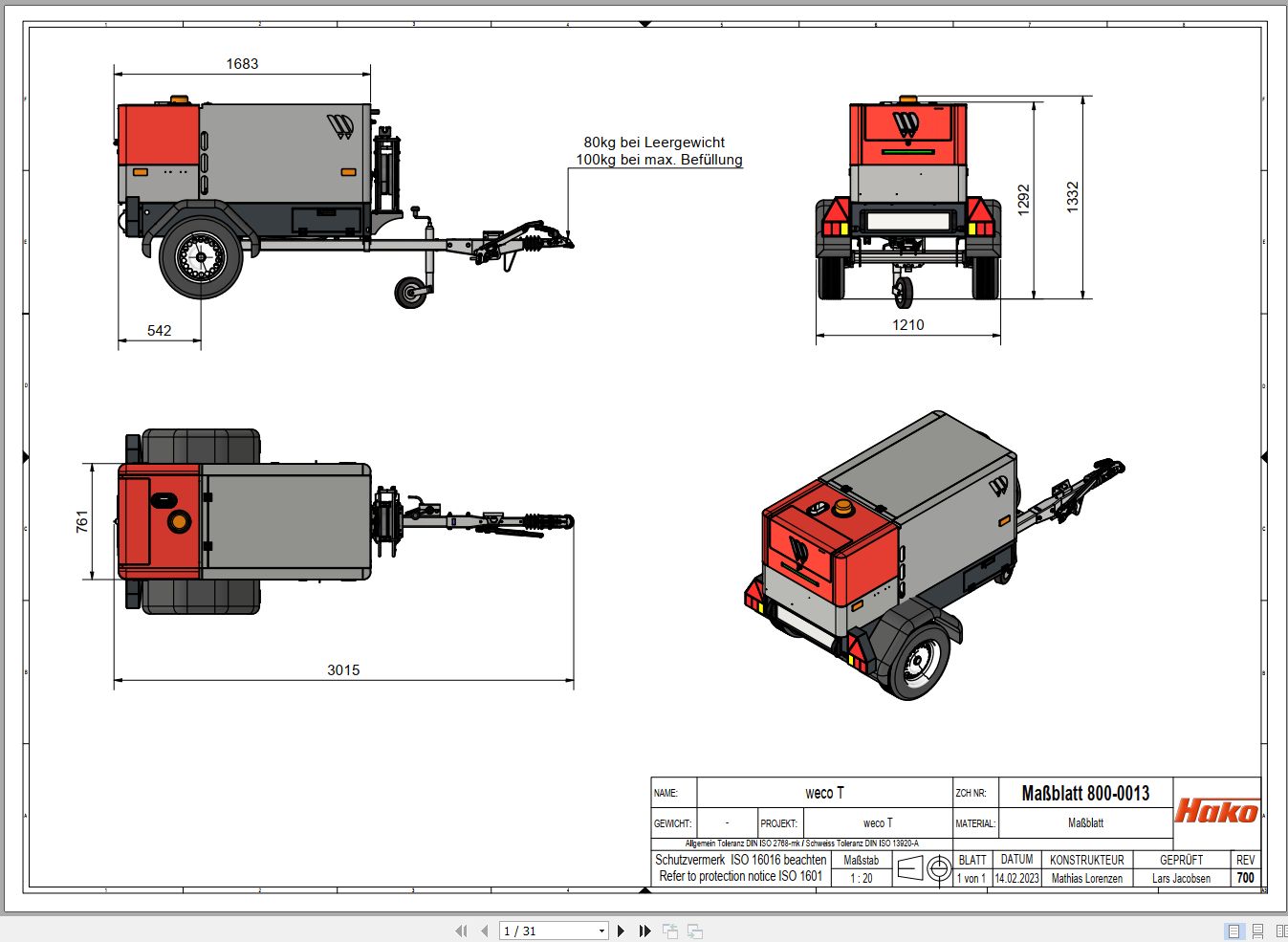Click the Hako logo
Screen dimensions: 1288x942
[x=1216, y=812]
